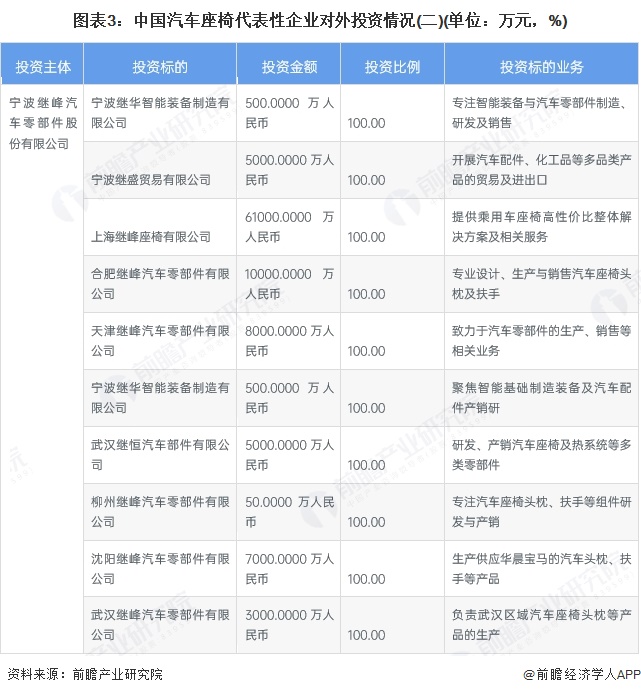Click the 沈阳继峰汽车零部件有限公司 cell

click(x=160, y=568)
